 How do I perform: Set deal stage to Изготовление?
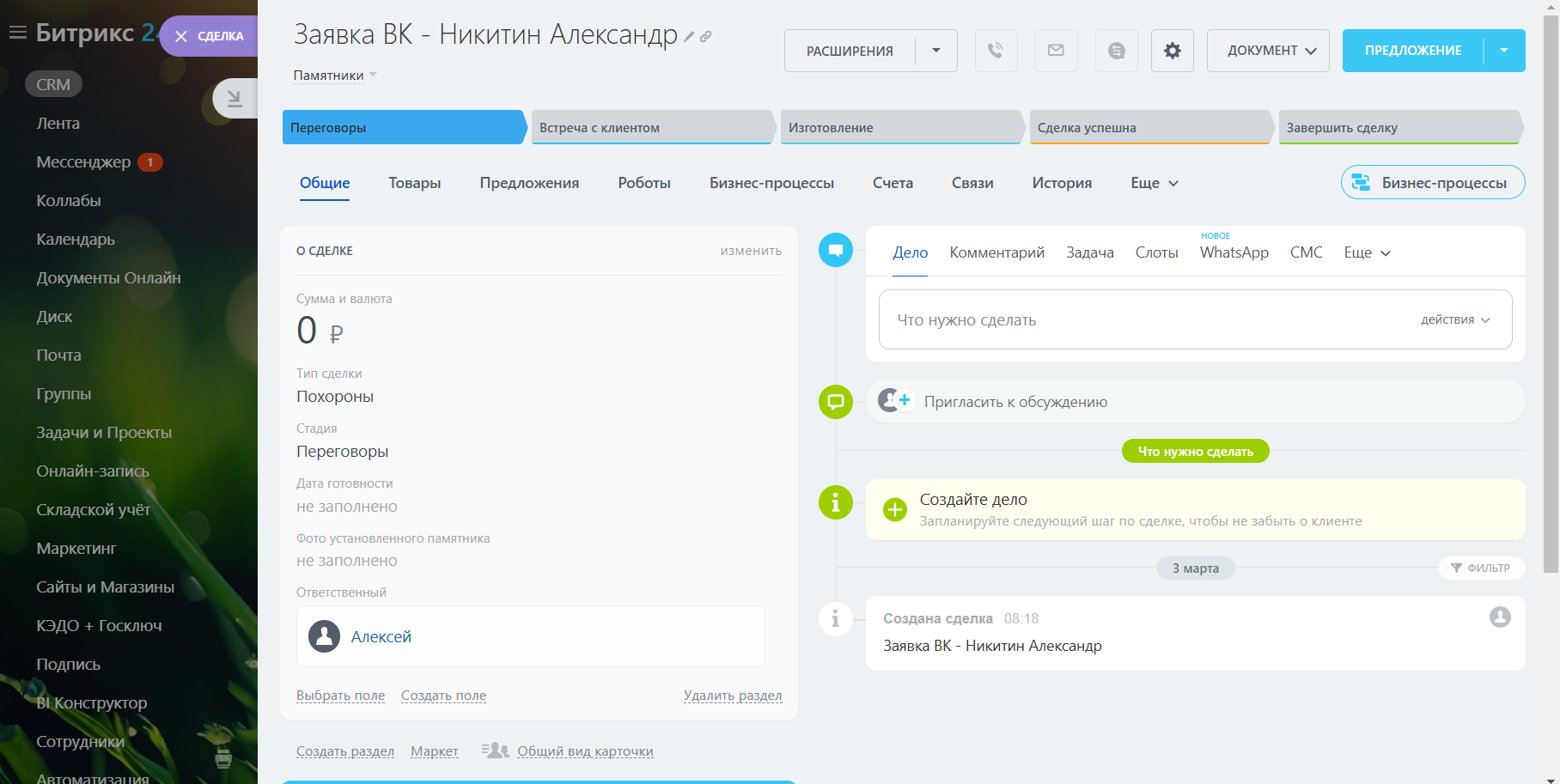pyautogui.click(x=899, y=127)
